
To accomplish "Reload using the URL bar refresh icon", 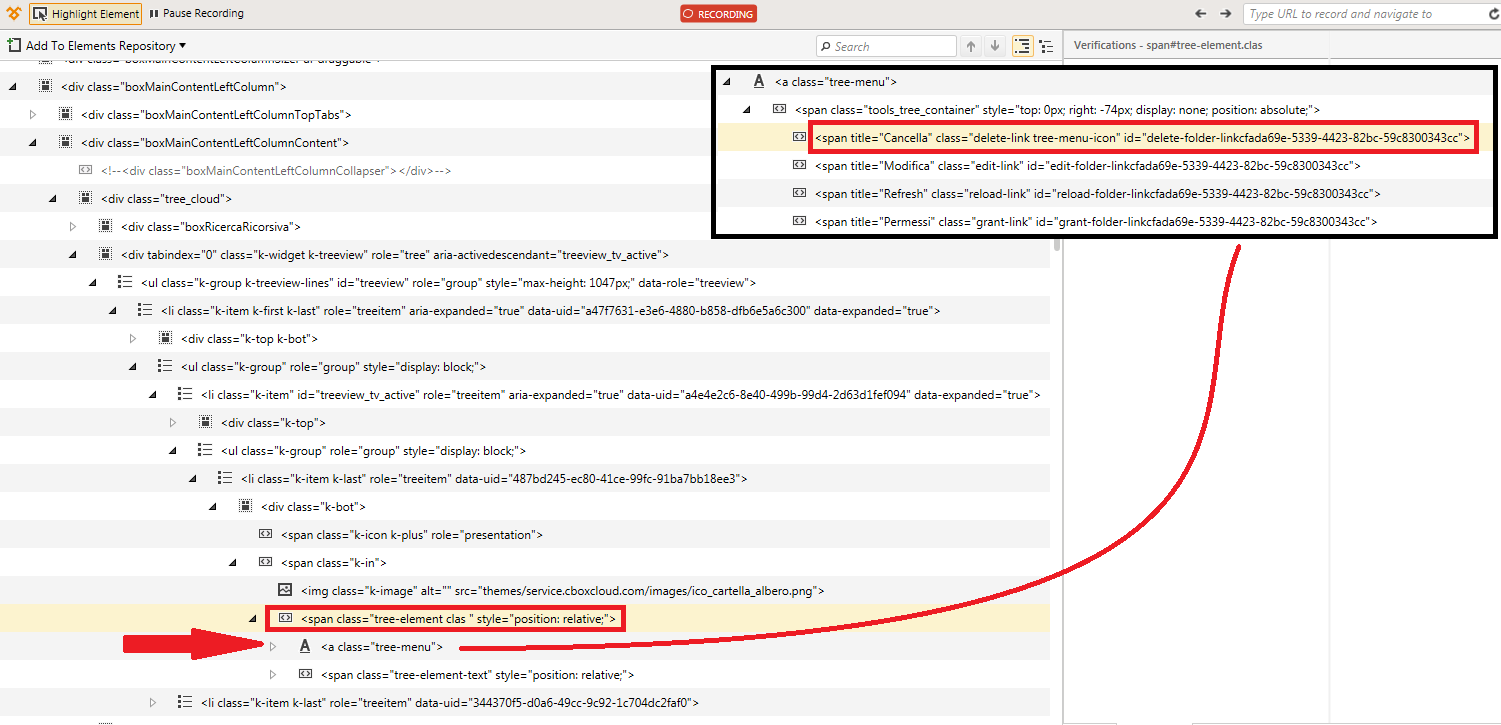I will coord(1492,14).
